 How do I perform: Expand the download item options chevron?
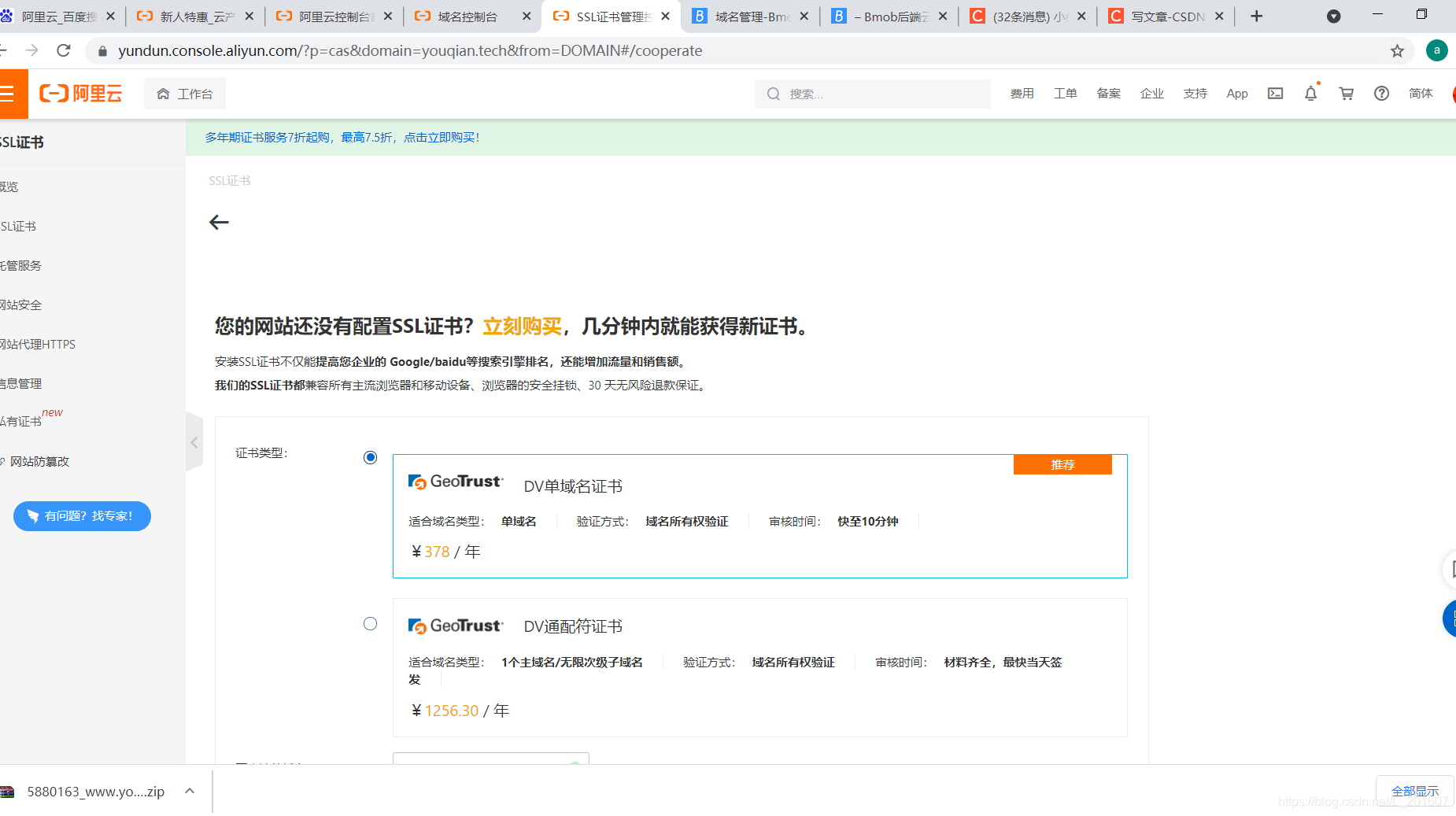[x=190, y=792]
